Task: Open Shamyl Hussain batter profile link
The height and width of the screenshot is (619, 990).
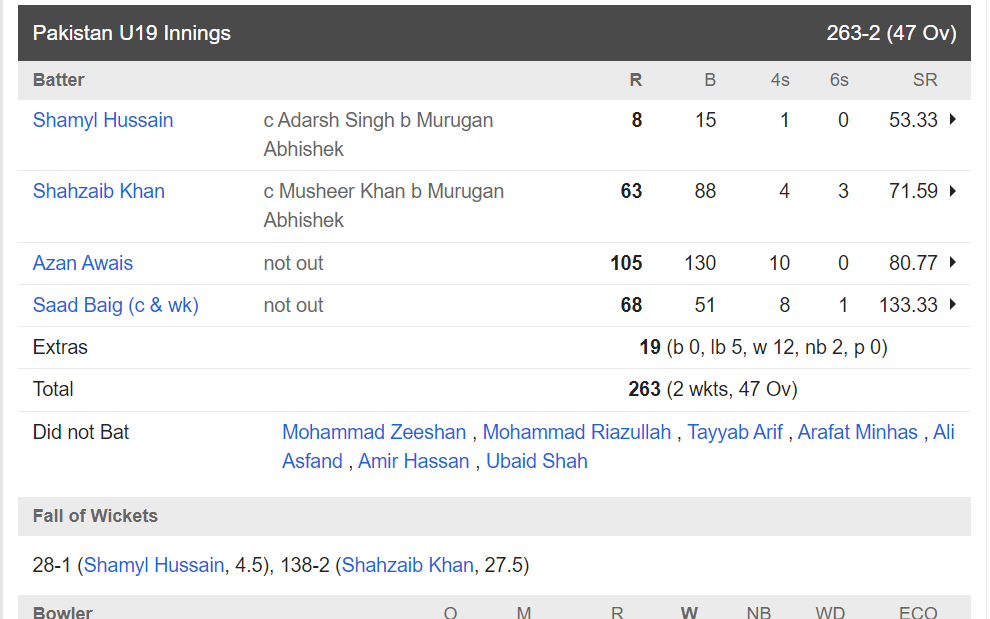Action: coord(103,120)
